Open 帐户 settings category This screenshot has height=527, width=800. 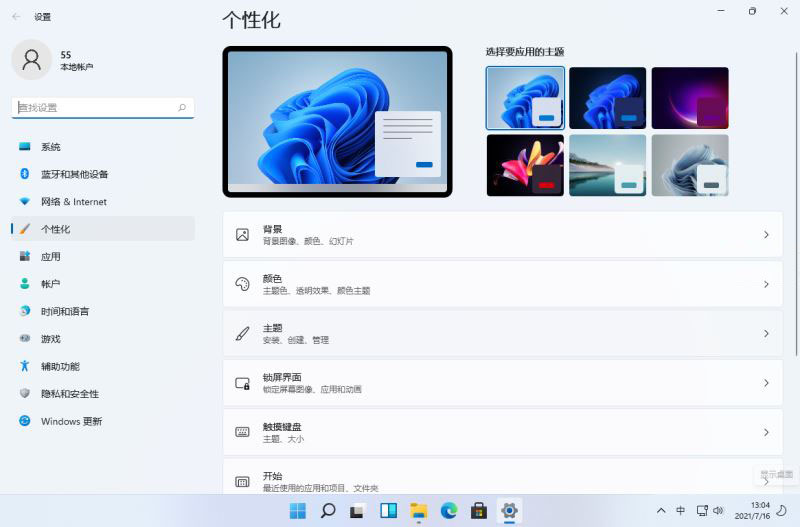click(x=103, y=284)
